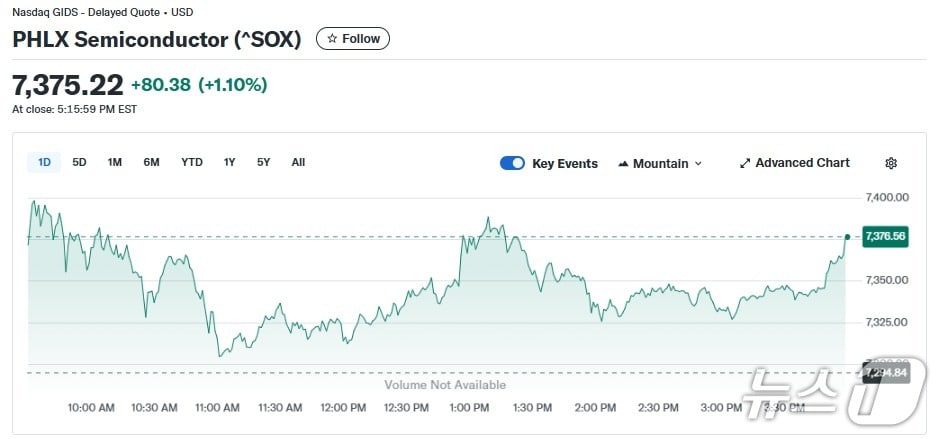Viewport: 940px width, 439px height.
Task: Switch to the 5D time range
Action: pos(79,162)
